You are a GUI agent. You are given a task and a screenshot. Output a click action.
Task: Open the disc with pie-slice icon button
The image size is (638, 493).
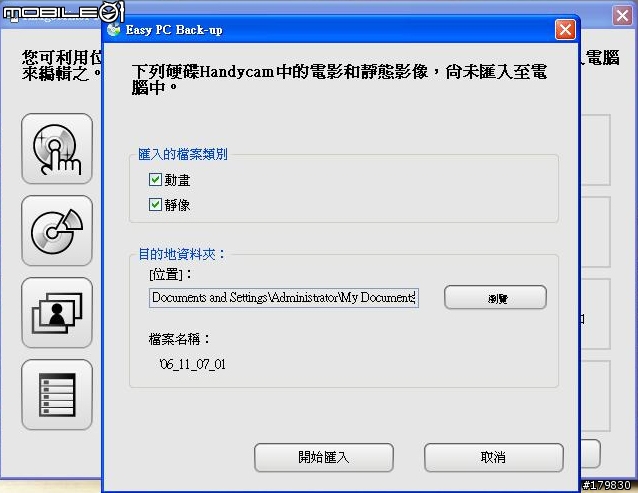(57, 231)
